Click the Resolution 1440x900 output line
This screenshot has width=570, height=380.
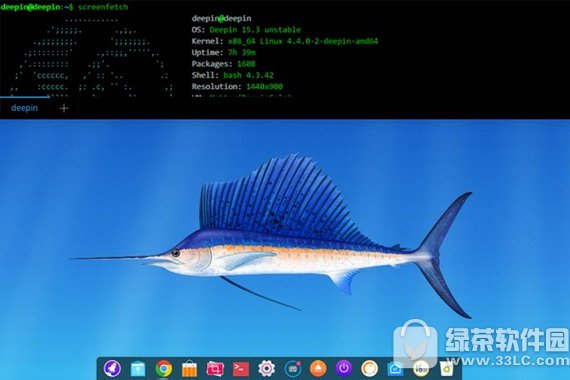(237, 86)
